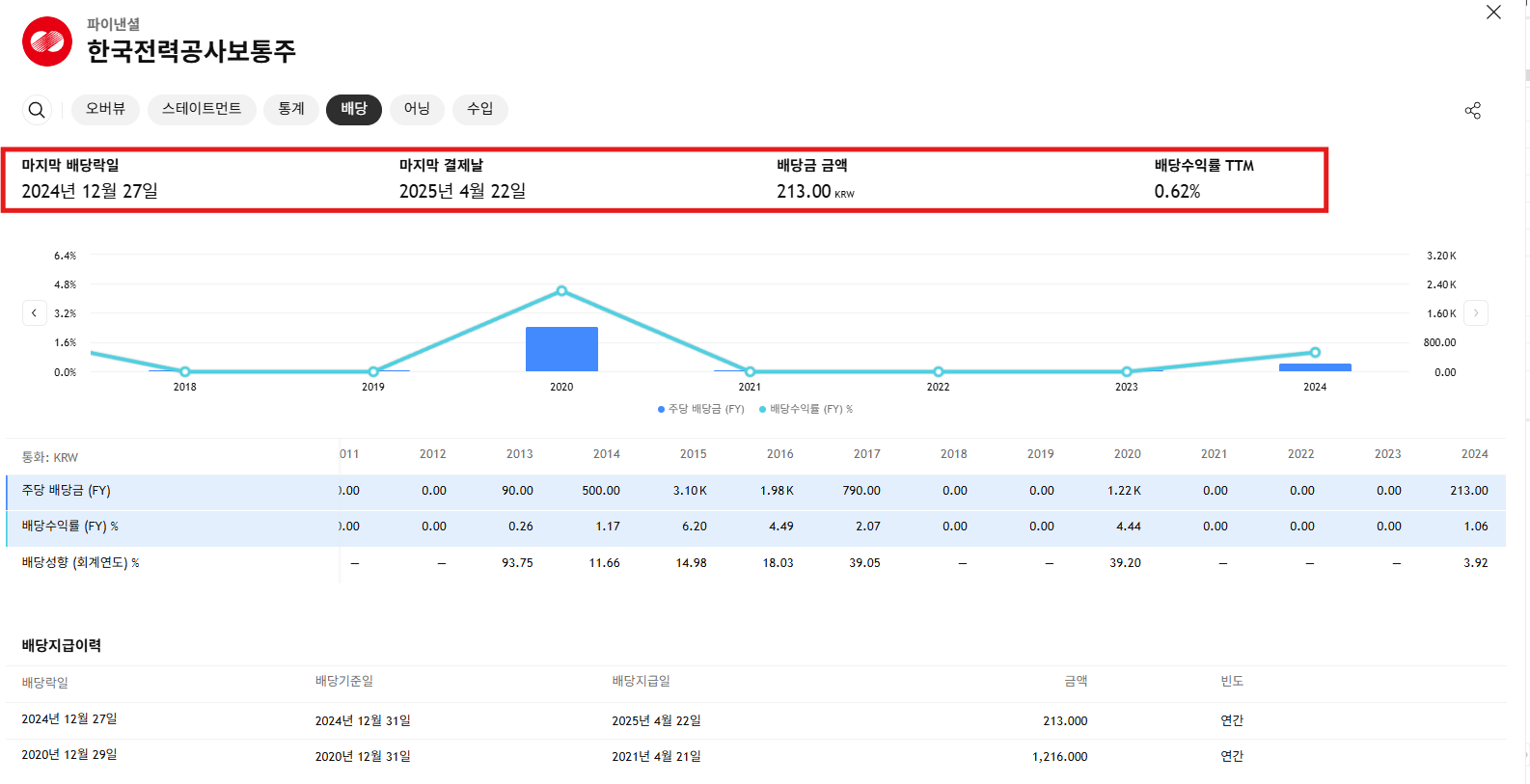Screen dimensions: 1530x784
Task: Click the 2020 dividend bar in chart
Action: click(561, 349)
